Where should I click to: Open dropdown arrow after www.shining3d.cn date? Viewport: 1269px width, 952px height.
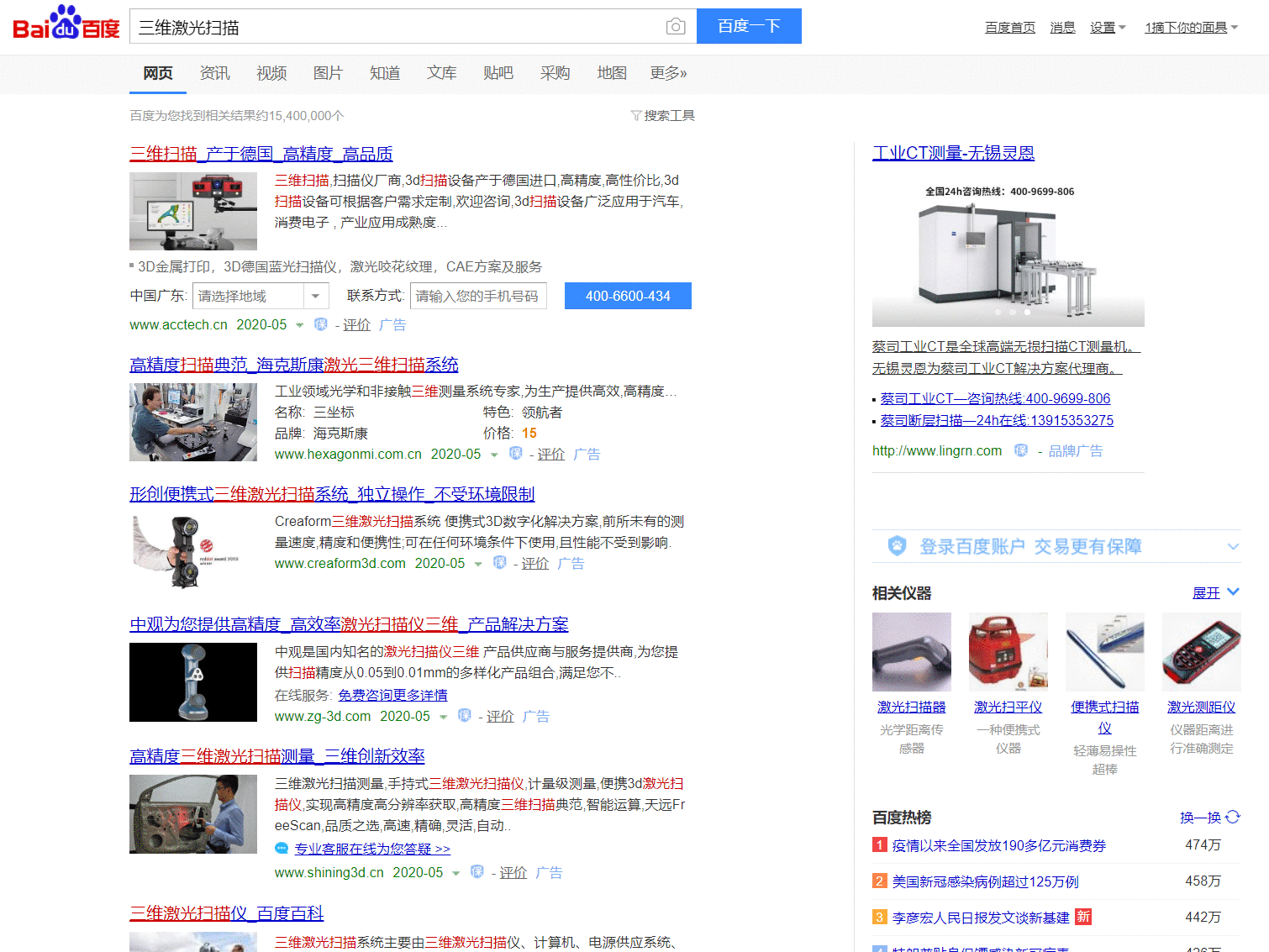pyautogui.click(x=455, y=873)
